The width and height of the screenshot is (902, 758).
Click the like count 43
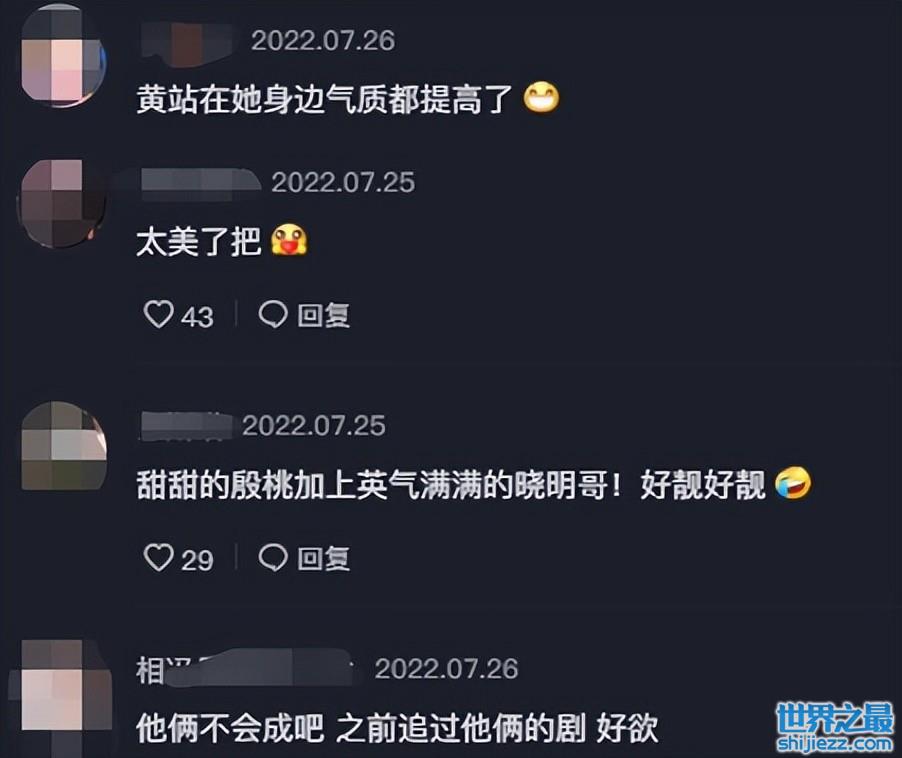(x=197, y=317)
